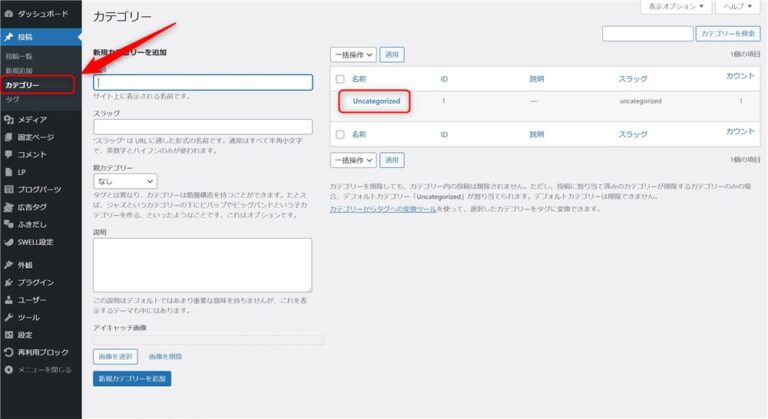The height and width of the screenshot is (419, 768).
Task: Select 投稿一覧 in the posts submenu
Action: [19, 57]
